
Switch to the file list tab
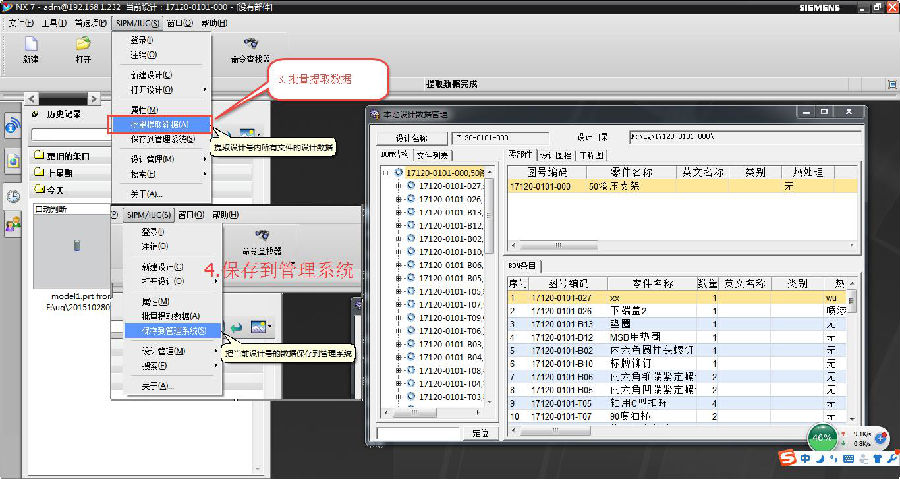point(432,155)
